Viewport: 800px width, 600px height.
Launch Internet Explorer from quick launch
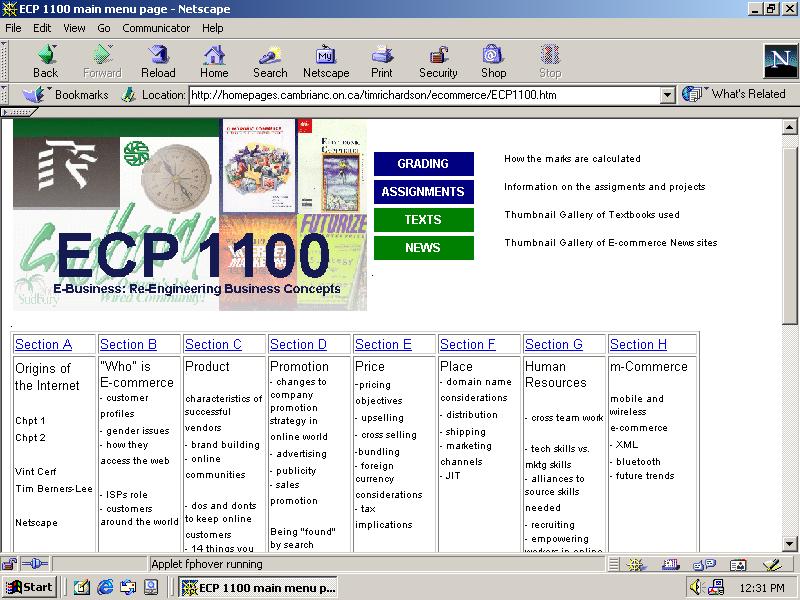click(x=105, y=587)
